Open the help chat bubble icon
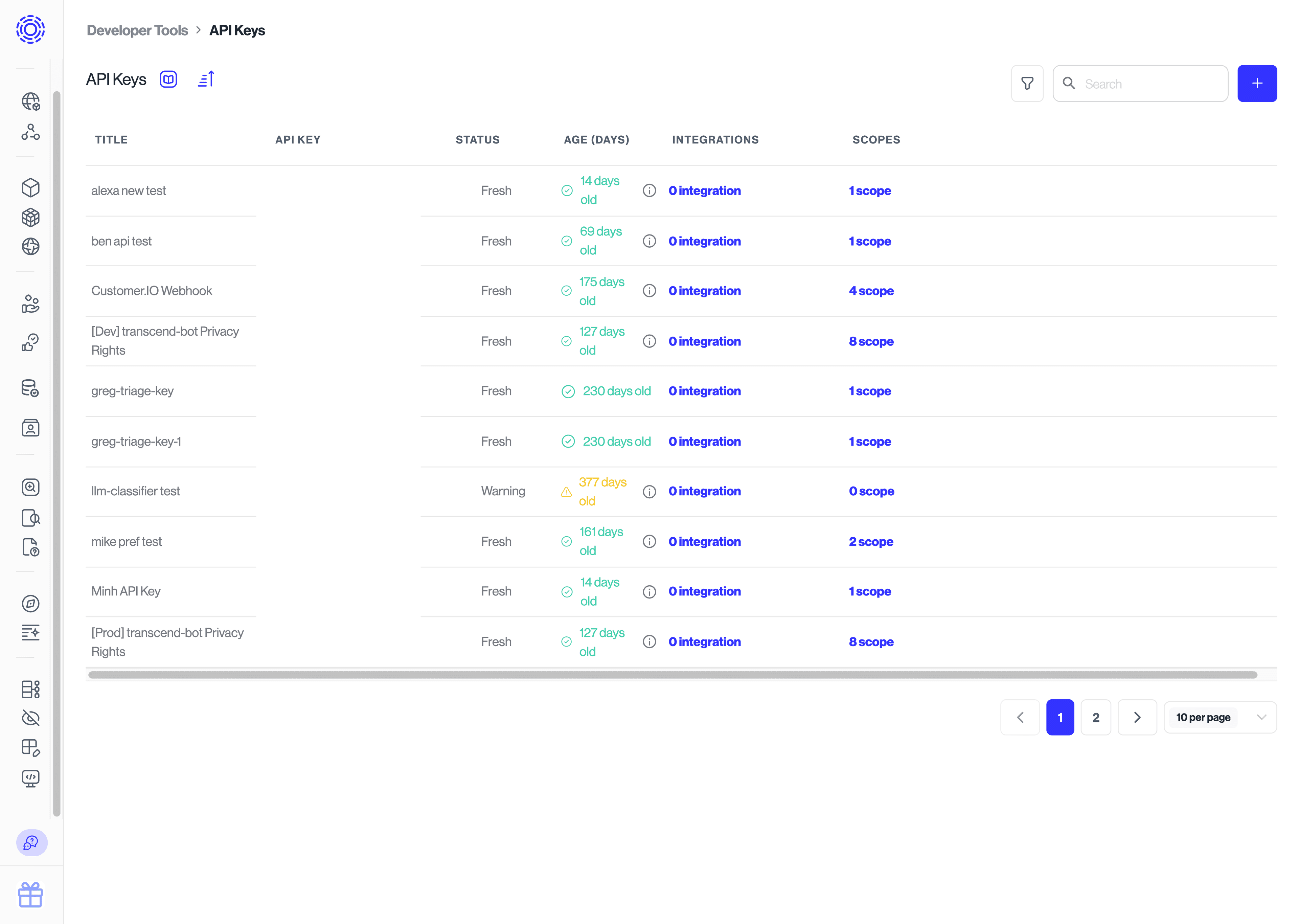Viewport: 1299px width, 924px height. tap(31, 843)
